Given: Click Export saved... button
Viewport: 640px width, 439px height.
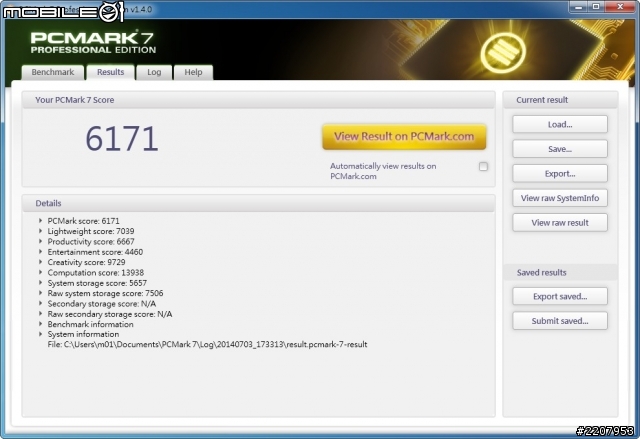Looking at the screenshot, I should [560, 296].
